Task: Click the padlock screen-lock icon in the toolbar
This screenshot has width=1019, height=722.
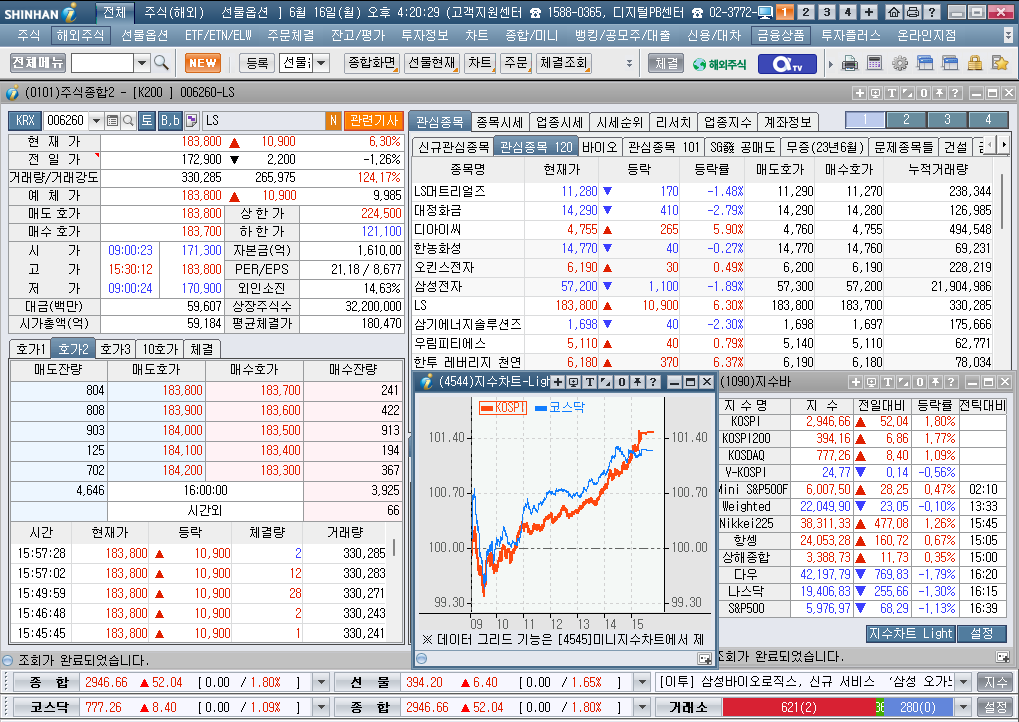Action: (x=975, y=63)
